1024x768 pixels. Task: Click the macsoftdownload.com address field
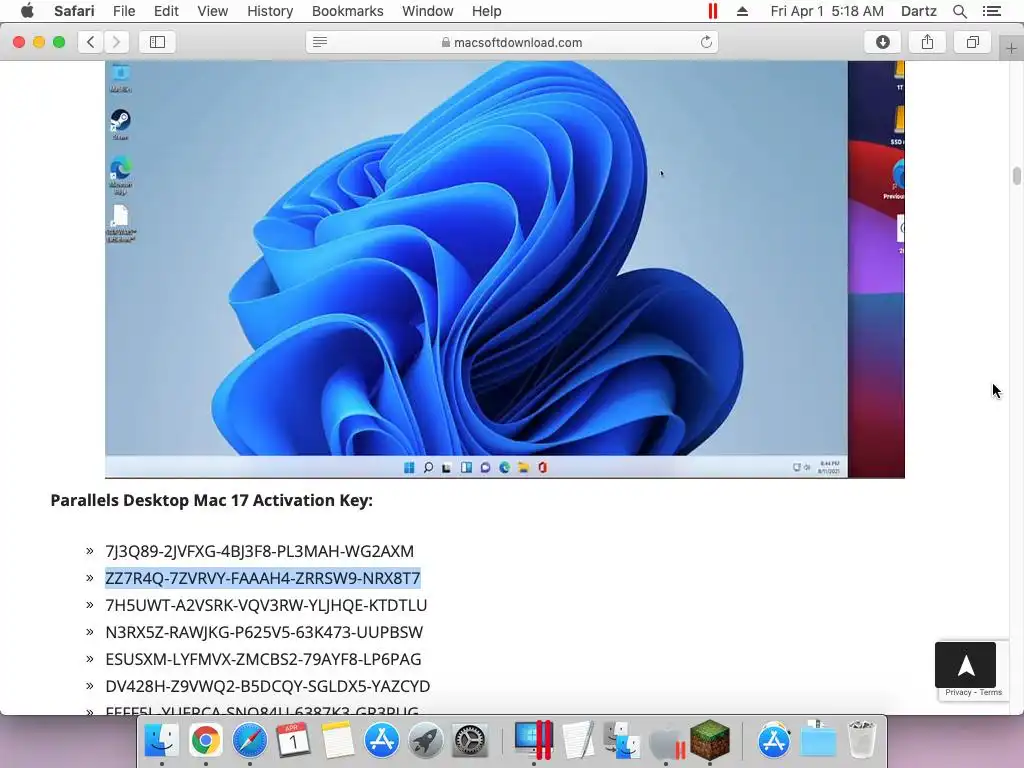[x=512, y=42]
